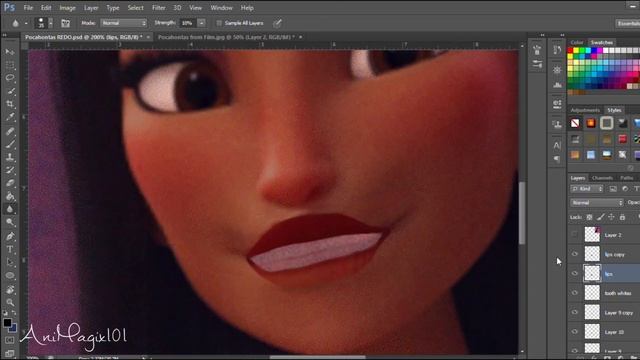The width and height of the screenshot is (640, 360).
Task: Open the Histogram panel icon
Action: point(557,85)
